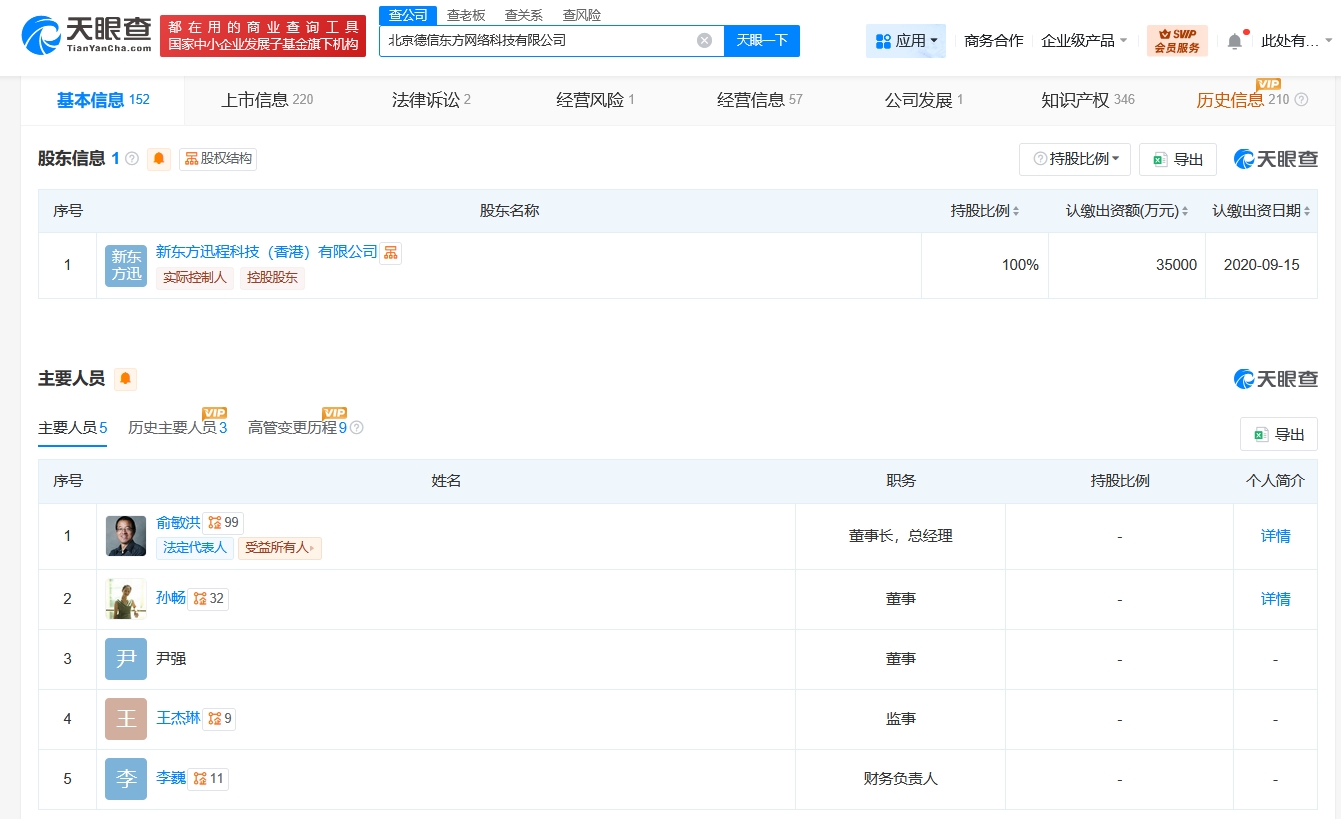Viewport: 1341px width, 819px height.
Task: Open 详情 link for 俞敏洪
Action: click(1275, 536)
